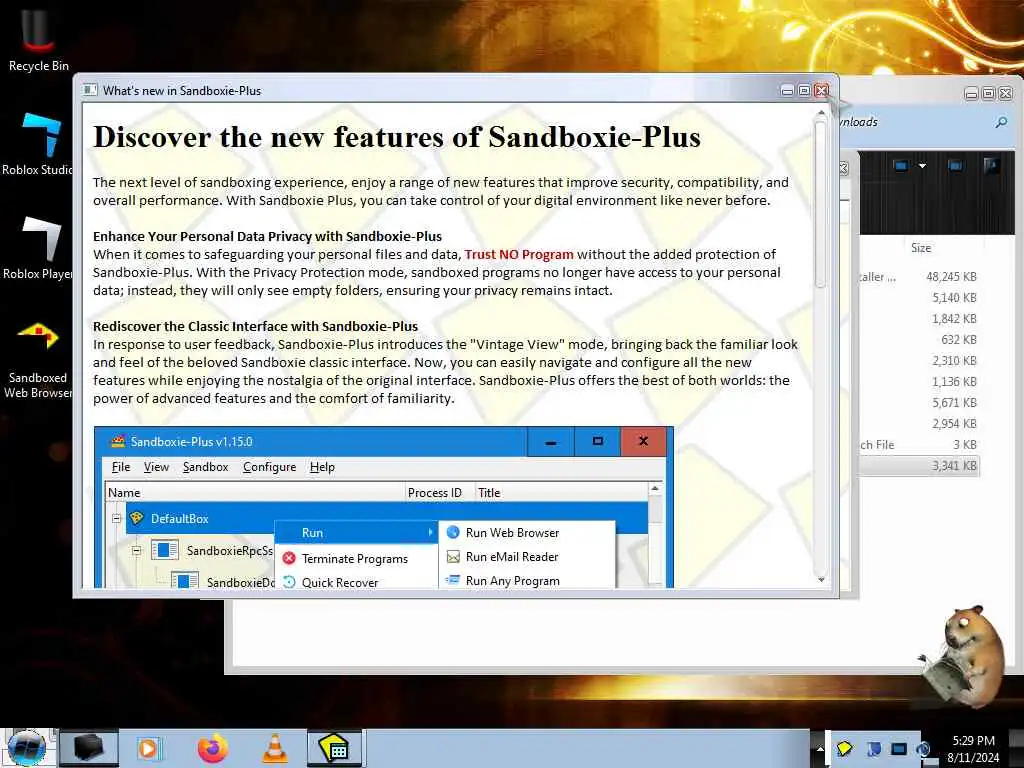The width and height of the screenshot is (1024, 768).
Task: Minimize the What's new in Sandboxie-Plus window
Action: [x=788, y=90]
